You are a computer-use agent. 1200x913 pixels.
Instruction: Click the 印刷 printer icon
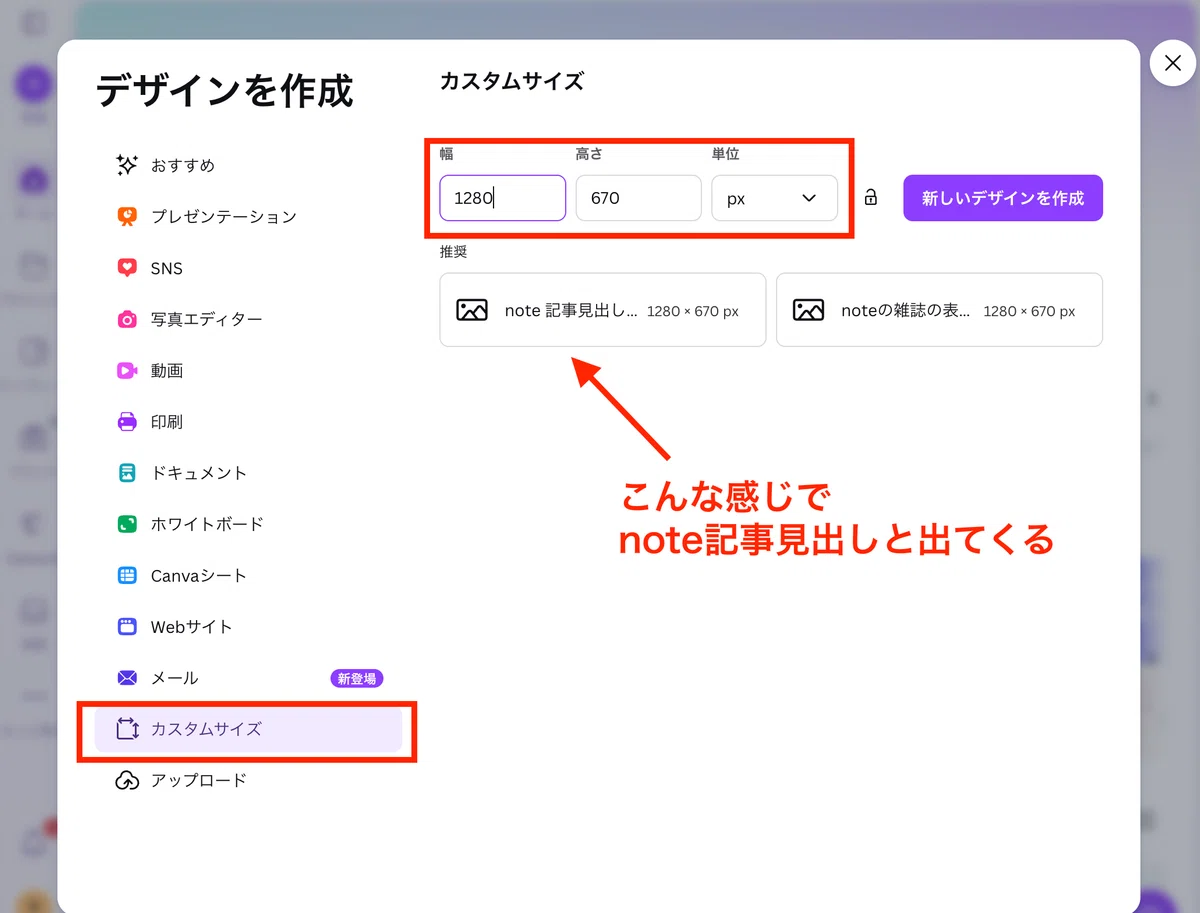[x=127, y=422]
